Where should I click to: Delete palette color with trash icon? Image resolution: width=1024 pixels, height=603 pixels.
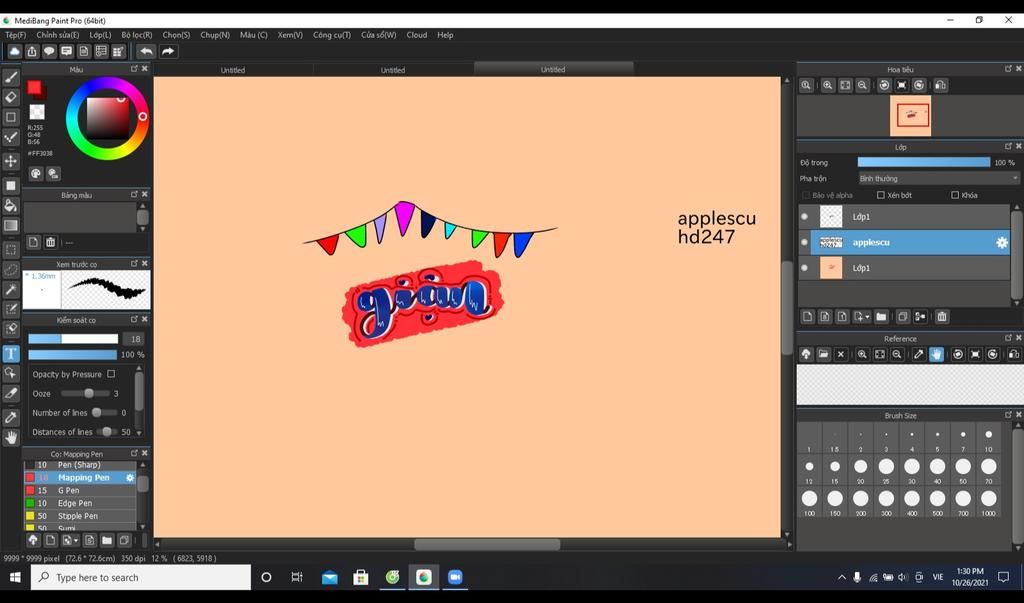[50, 242]
